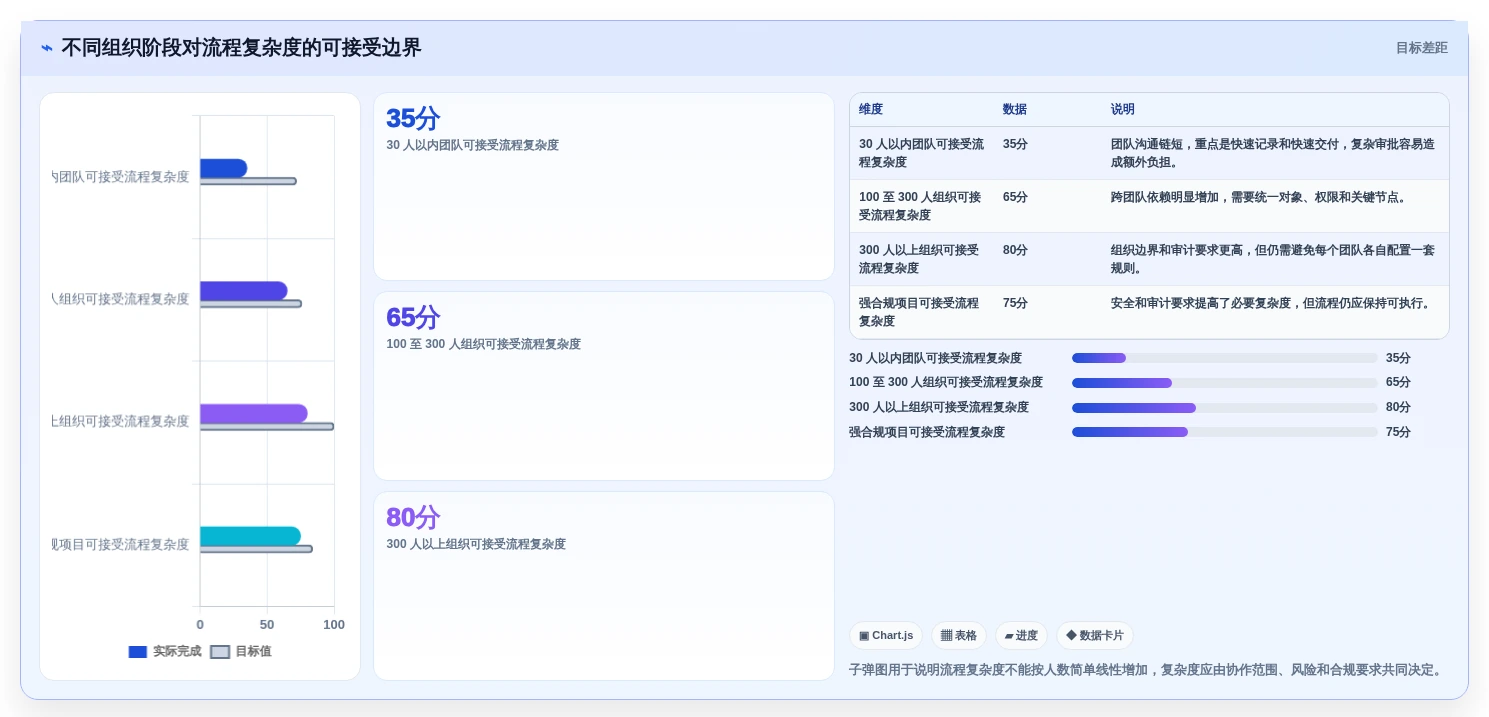Click the cyan bar for 强合规项目
1489x717 pixels.
click(x=250, y=536)
